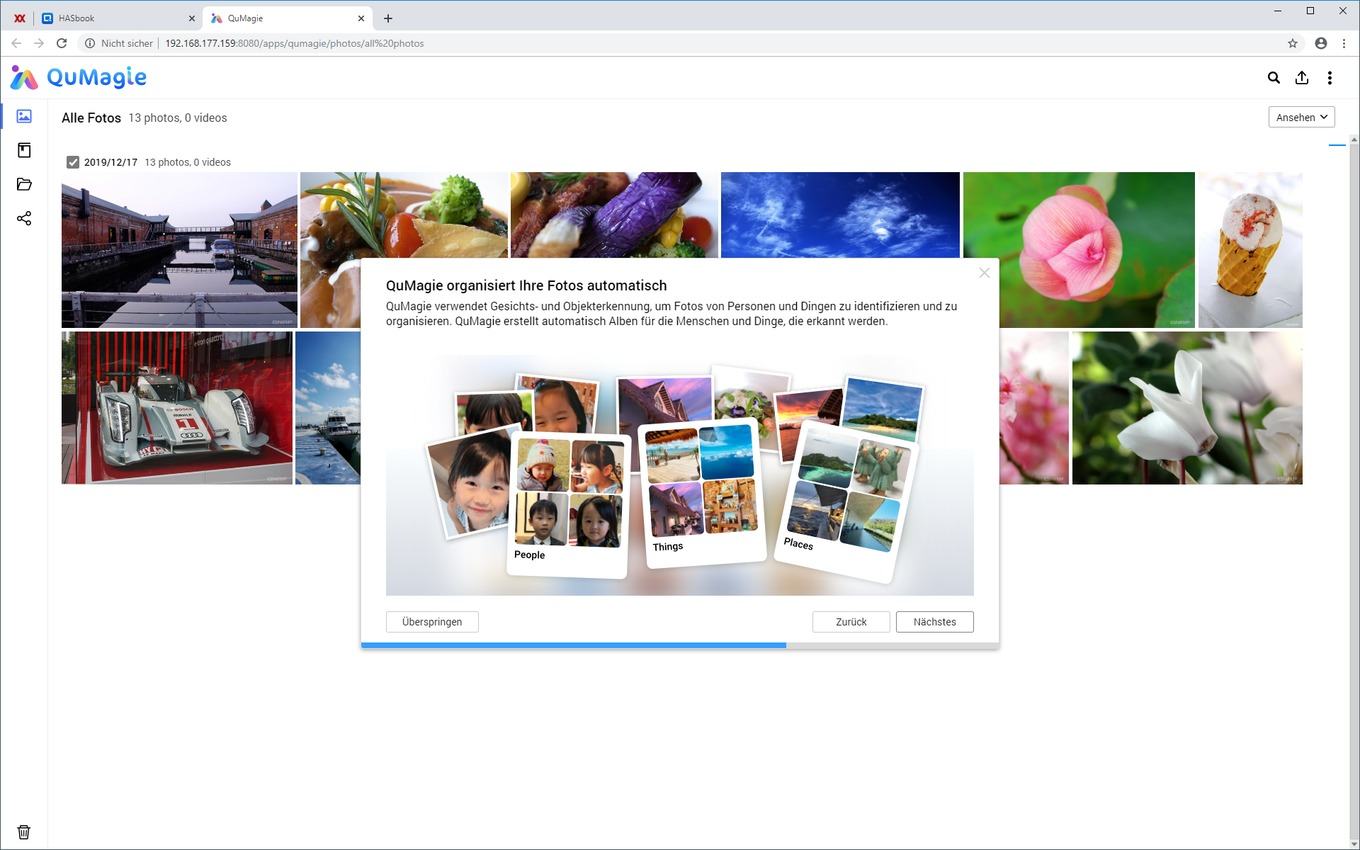
Task: Open the pink blossoms photo thumbnail
Action: 1034,408
